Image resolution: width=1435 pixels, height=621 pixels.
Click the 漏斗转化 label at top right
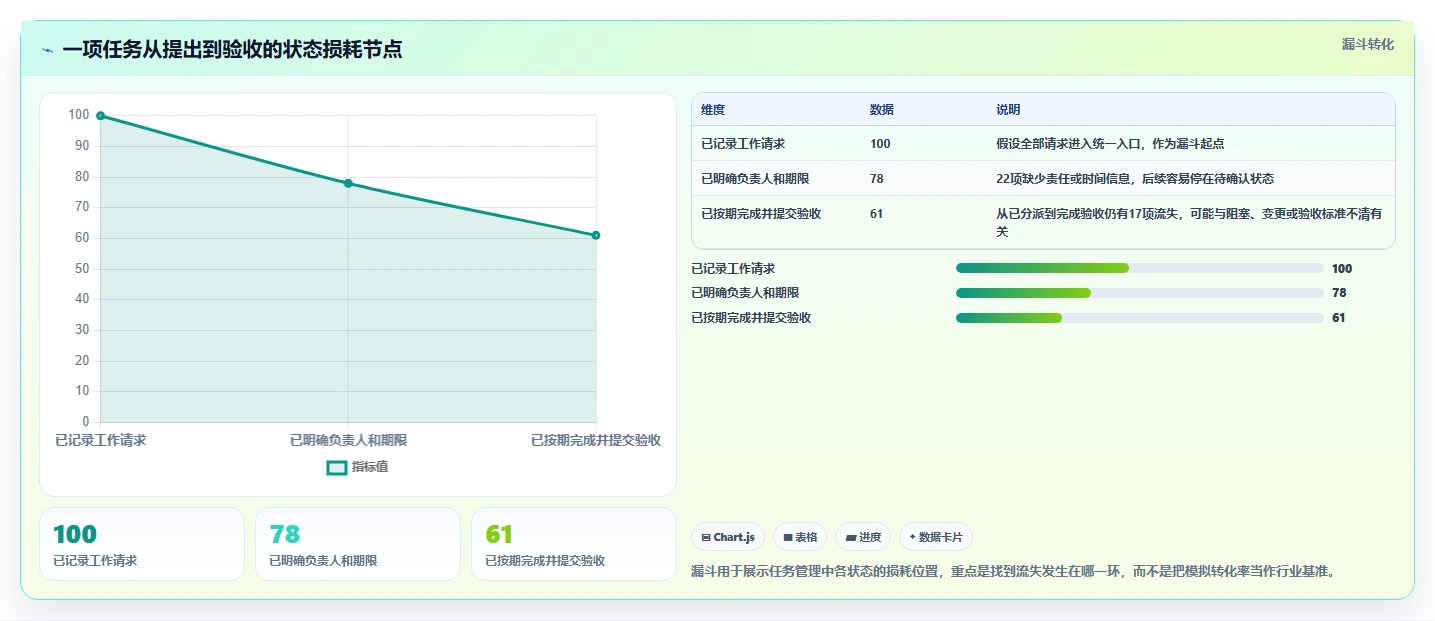pyautogui.click(x=1367, y=45)
